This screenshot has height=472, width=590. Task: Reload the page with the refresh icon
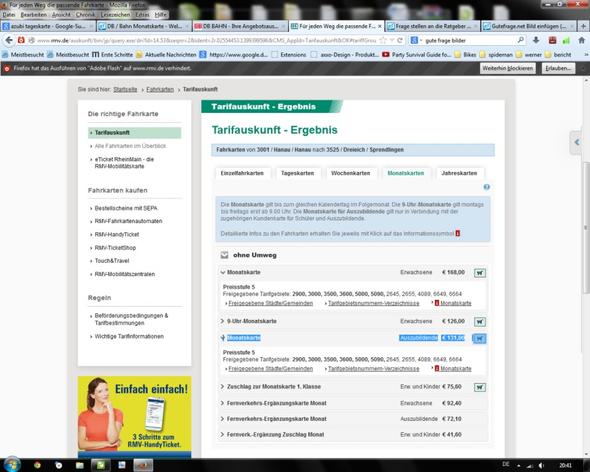[400, 40]
